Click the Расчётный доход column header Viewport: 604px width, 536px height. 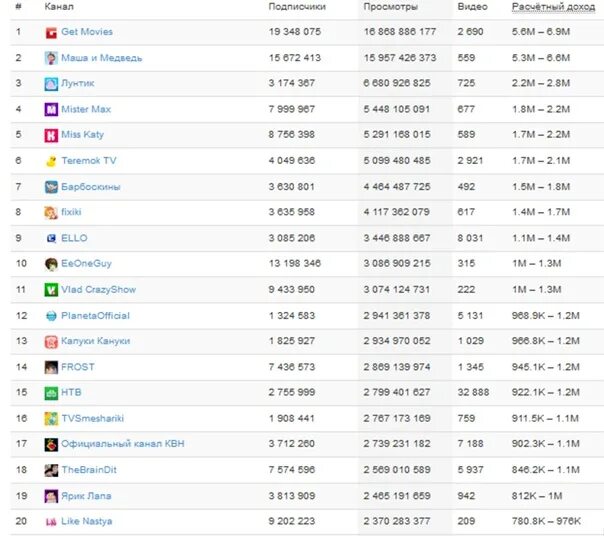click(x=554, y=7)
